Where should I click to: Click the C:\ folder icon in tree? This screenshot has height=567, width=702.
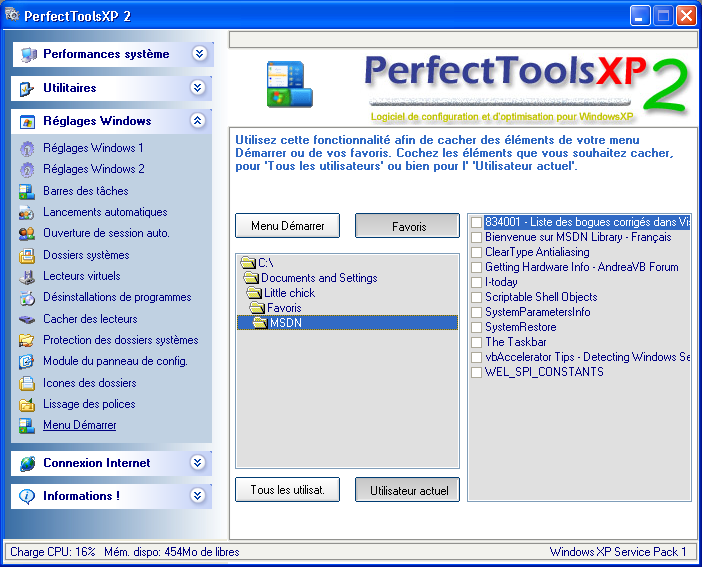[x=248, y=262]
